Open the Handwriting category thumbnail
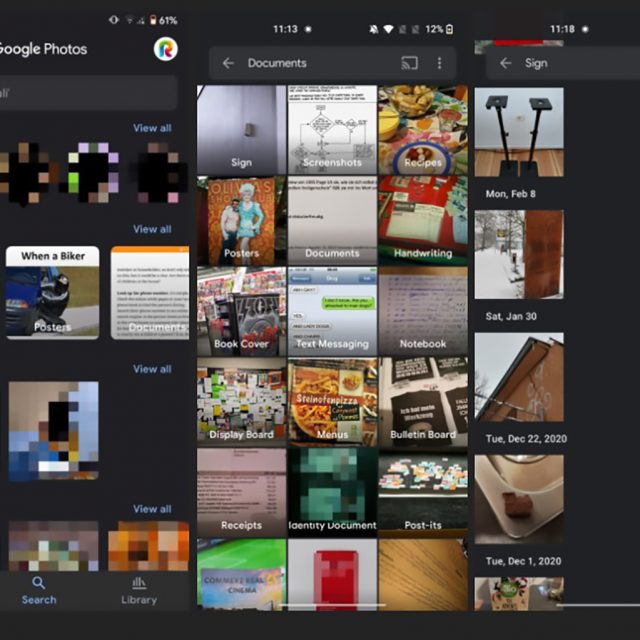 (423, 220)
